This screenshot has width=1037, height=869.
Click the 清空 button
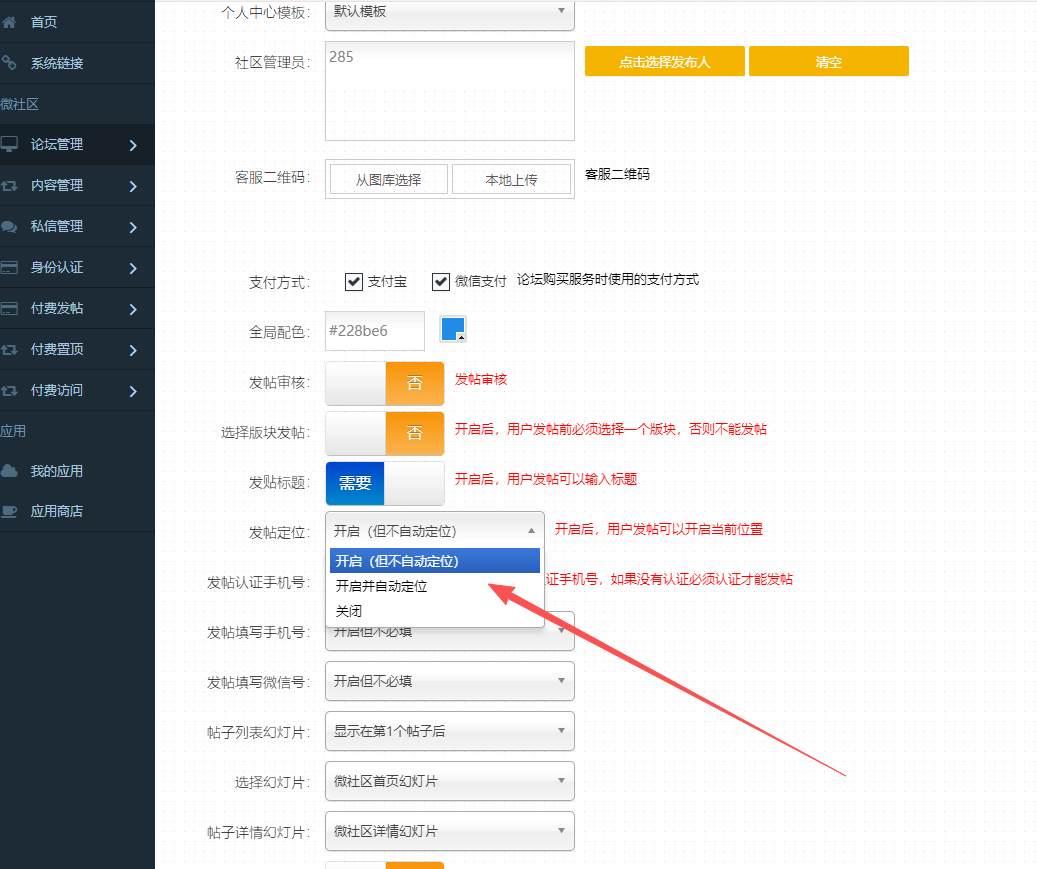tap(829, 62)
